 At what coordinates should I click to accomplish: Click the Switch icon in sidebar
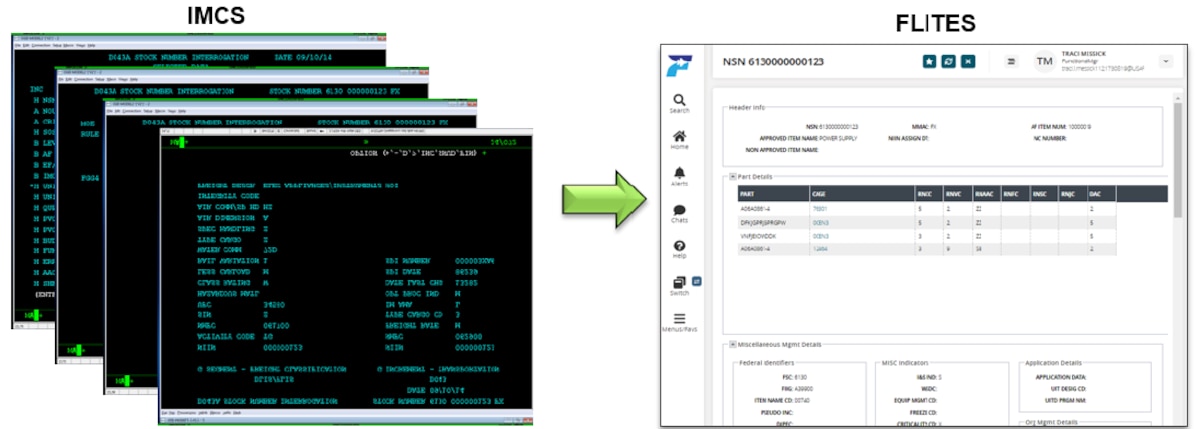click(680, 284)
